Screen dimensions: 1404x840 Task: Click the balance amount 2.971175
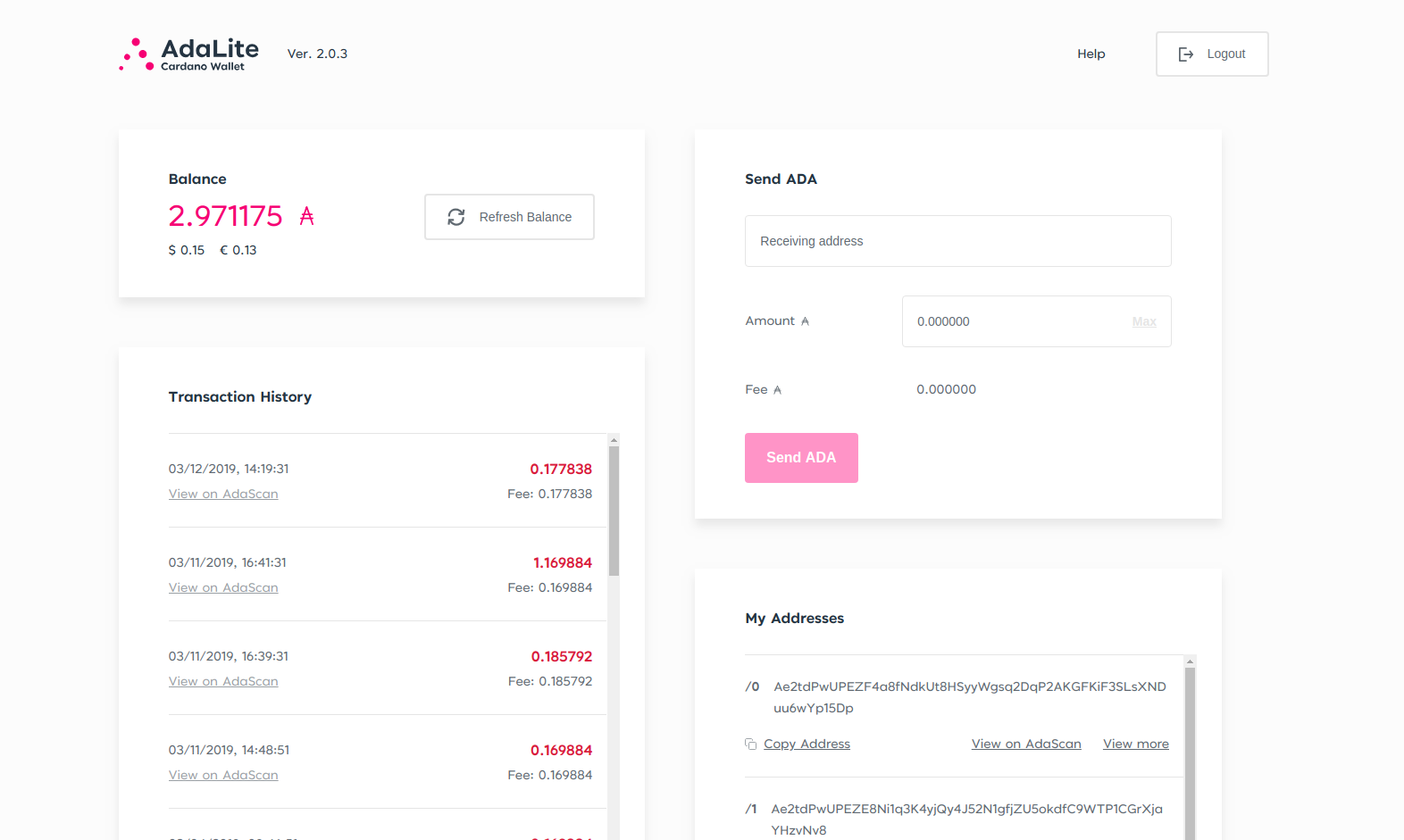pyautogui.click(x=225, y=216)
